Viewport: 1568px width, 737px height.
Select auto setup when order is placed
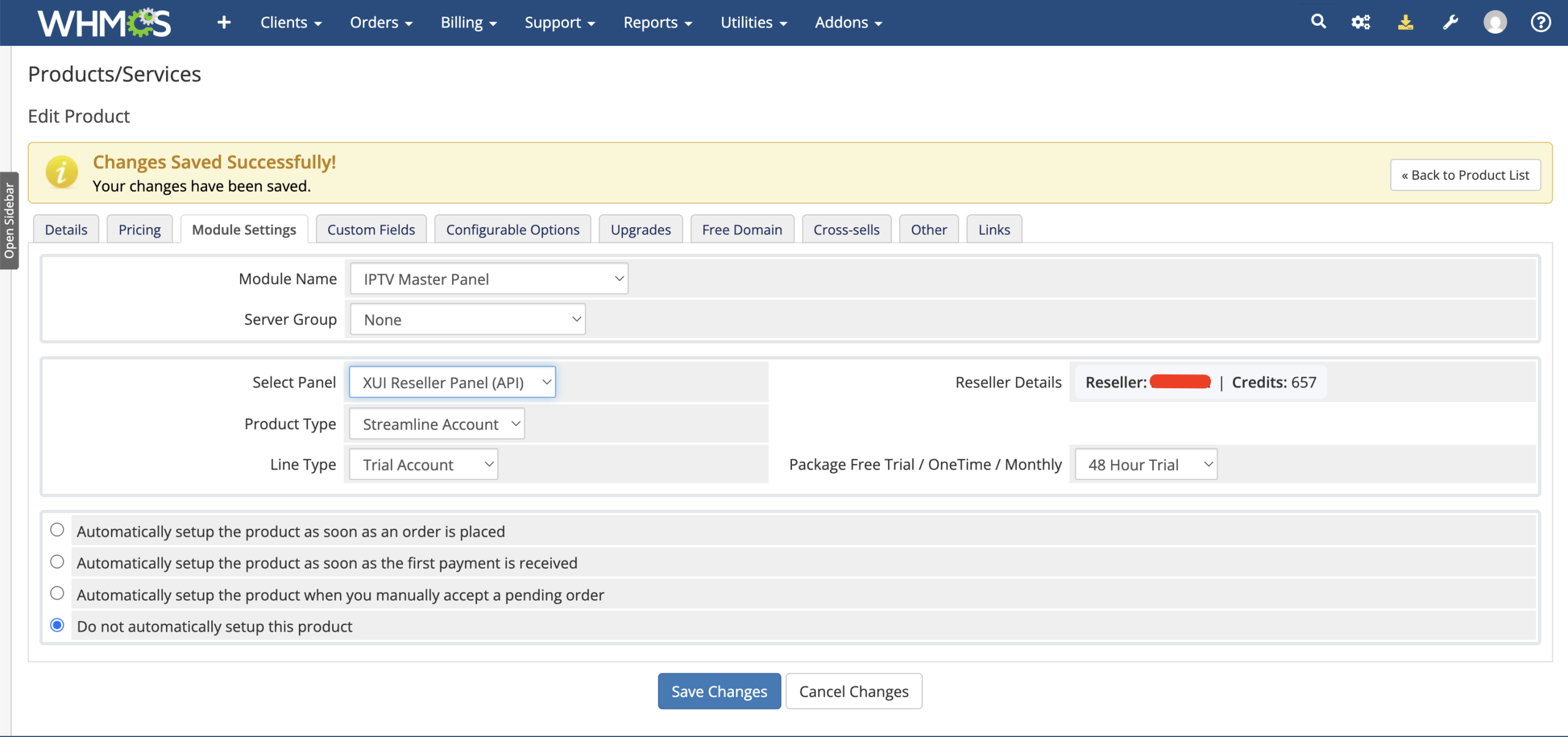click(57, 530)
